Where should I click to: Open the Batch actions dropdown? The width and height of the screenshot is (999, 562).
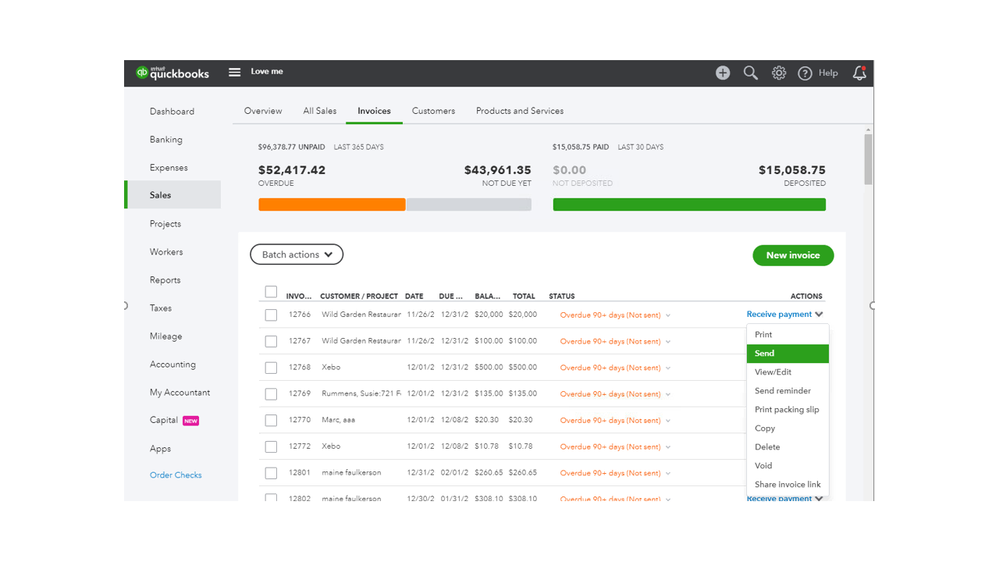(x=296, y=254)
